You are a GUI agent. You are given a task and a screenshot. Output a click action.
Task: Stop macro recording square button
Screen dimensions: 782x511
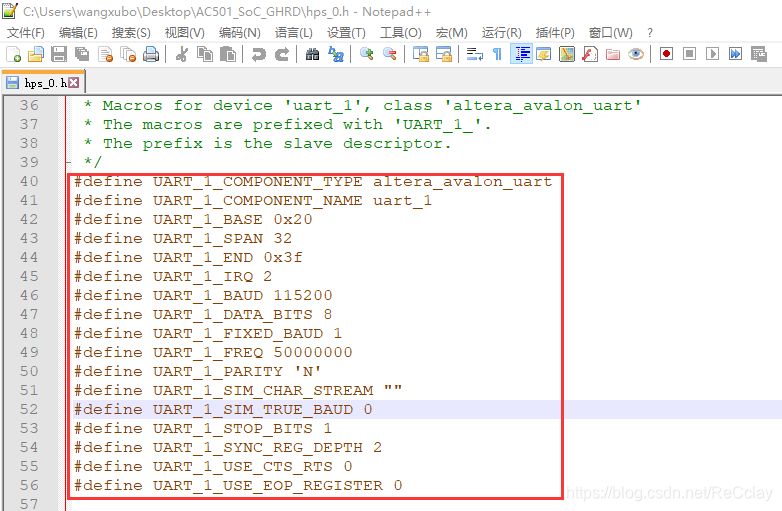[x=689, y=54]
